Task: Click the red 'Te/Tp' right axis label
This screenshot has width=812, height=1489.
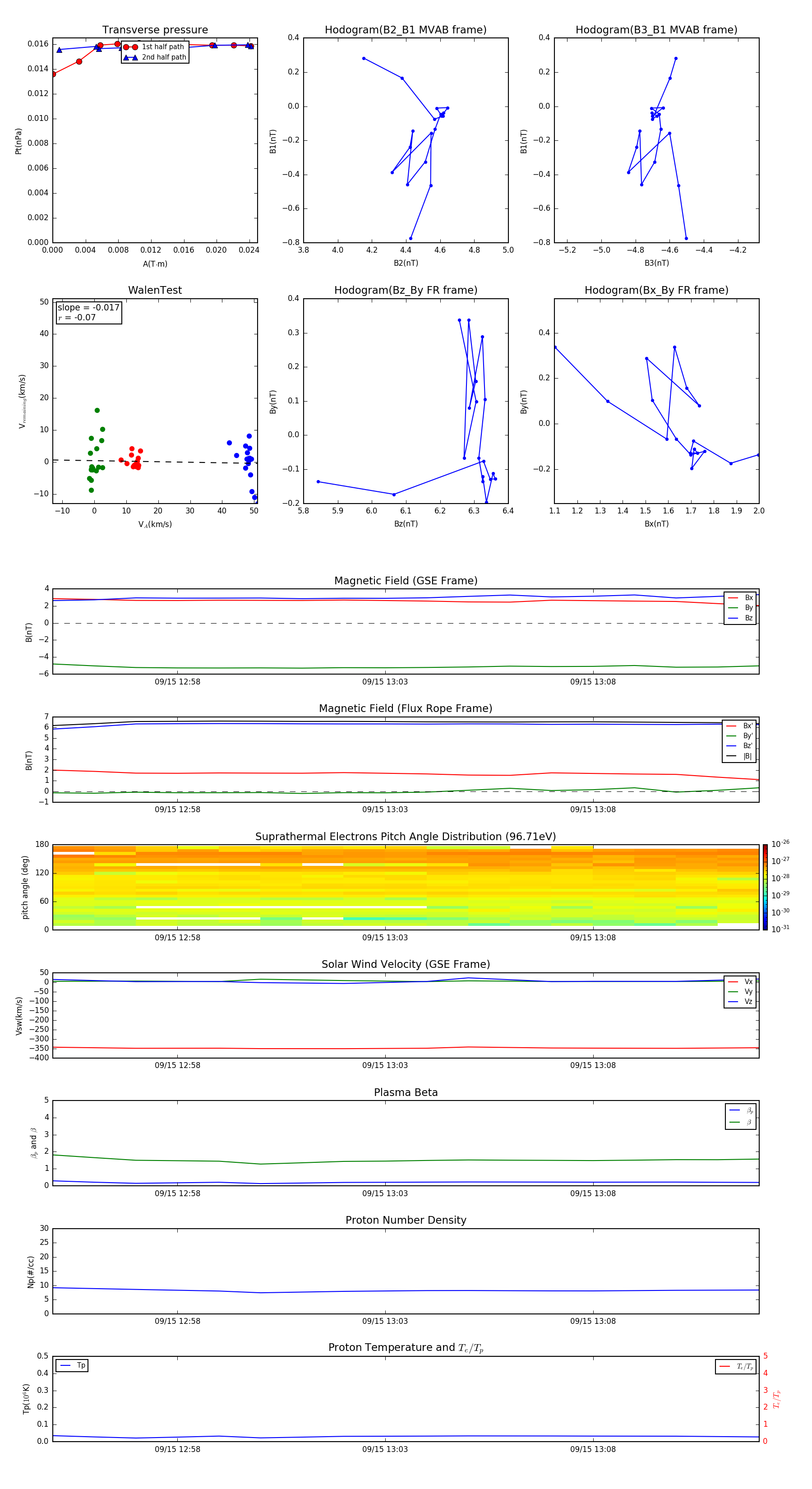Action: (x=777, y=1399)
